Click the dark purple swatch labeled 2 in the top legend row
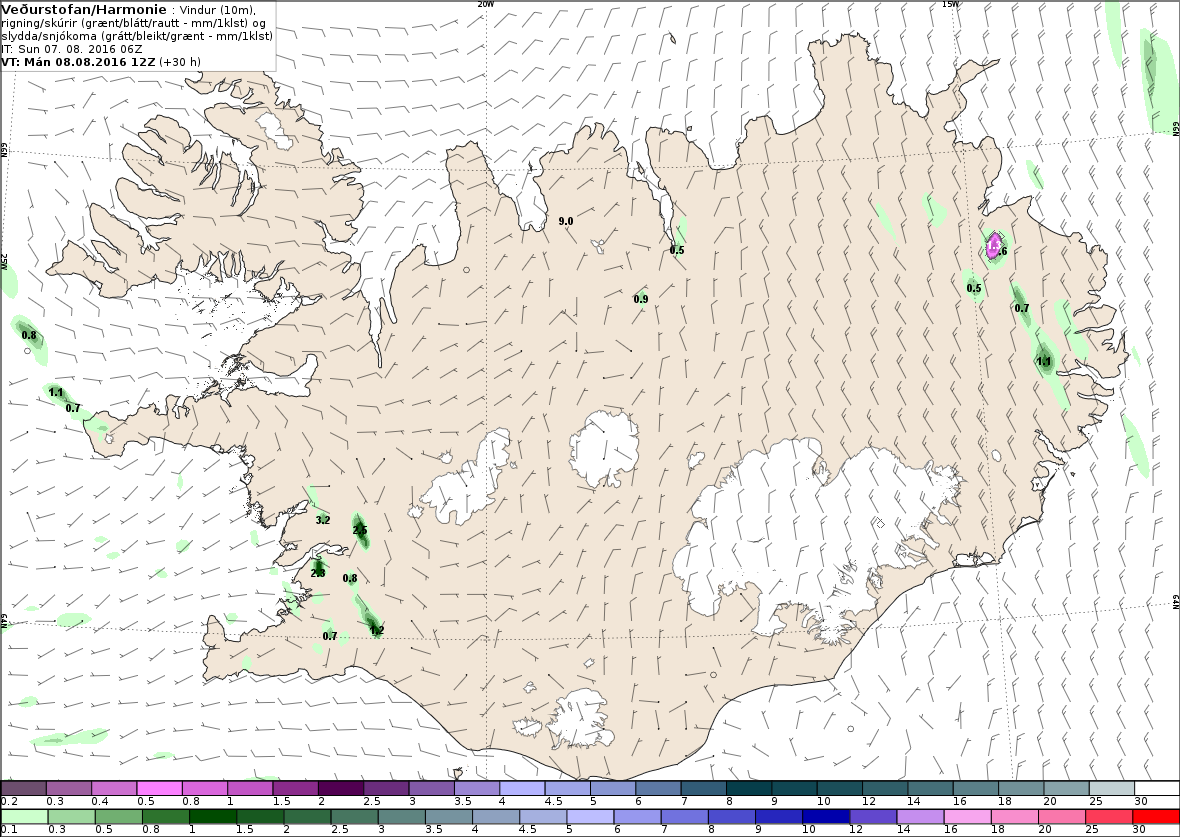The image size is (1180, 837). click(x=340, y=788)
